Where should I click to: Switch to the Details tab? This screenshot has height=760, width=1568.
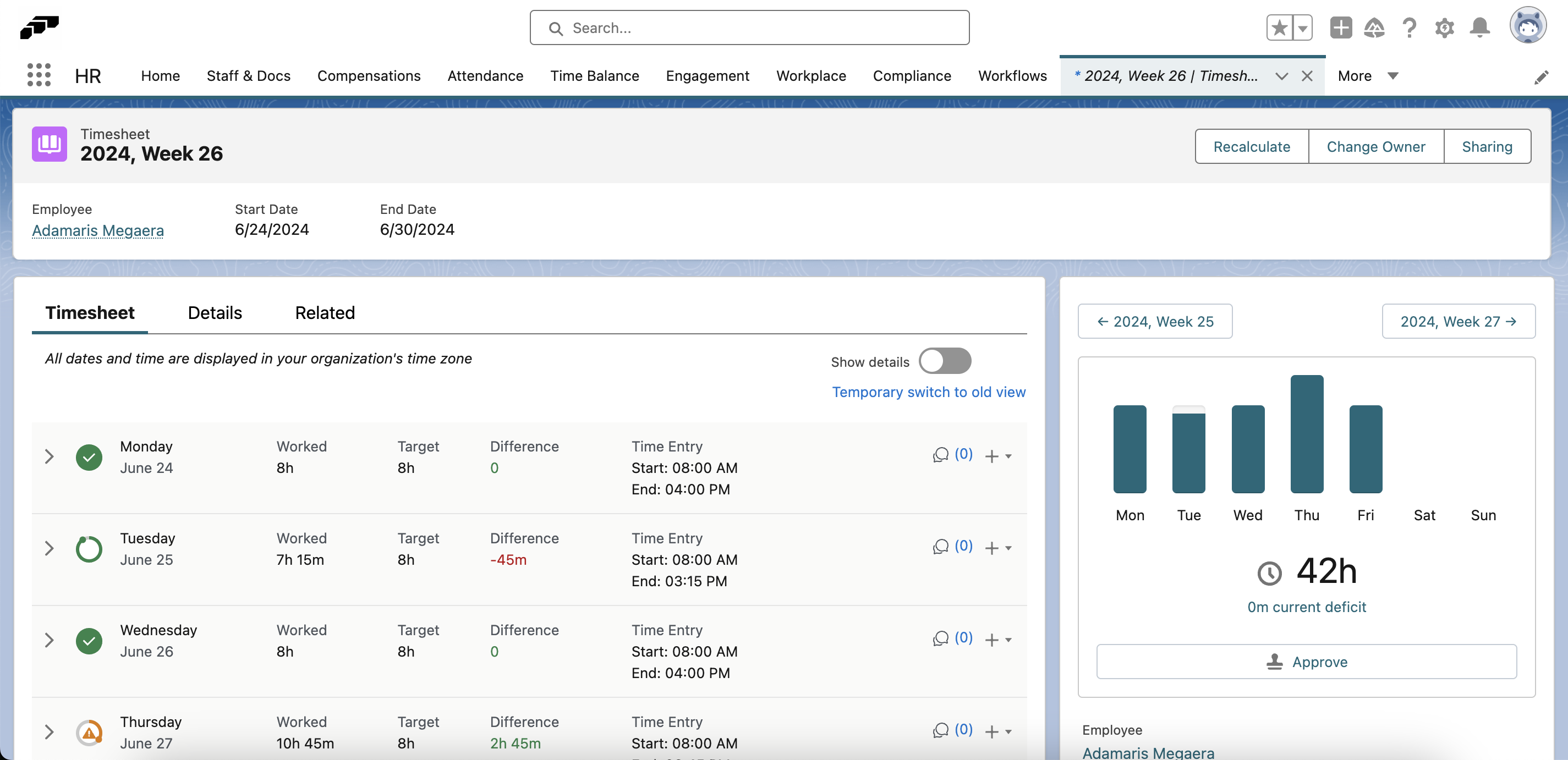(214, 312)
